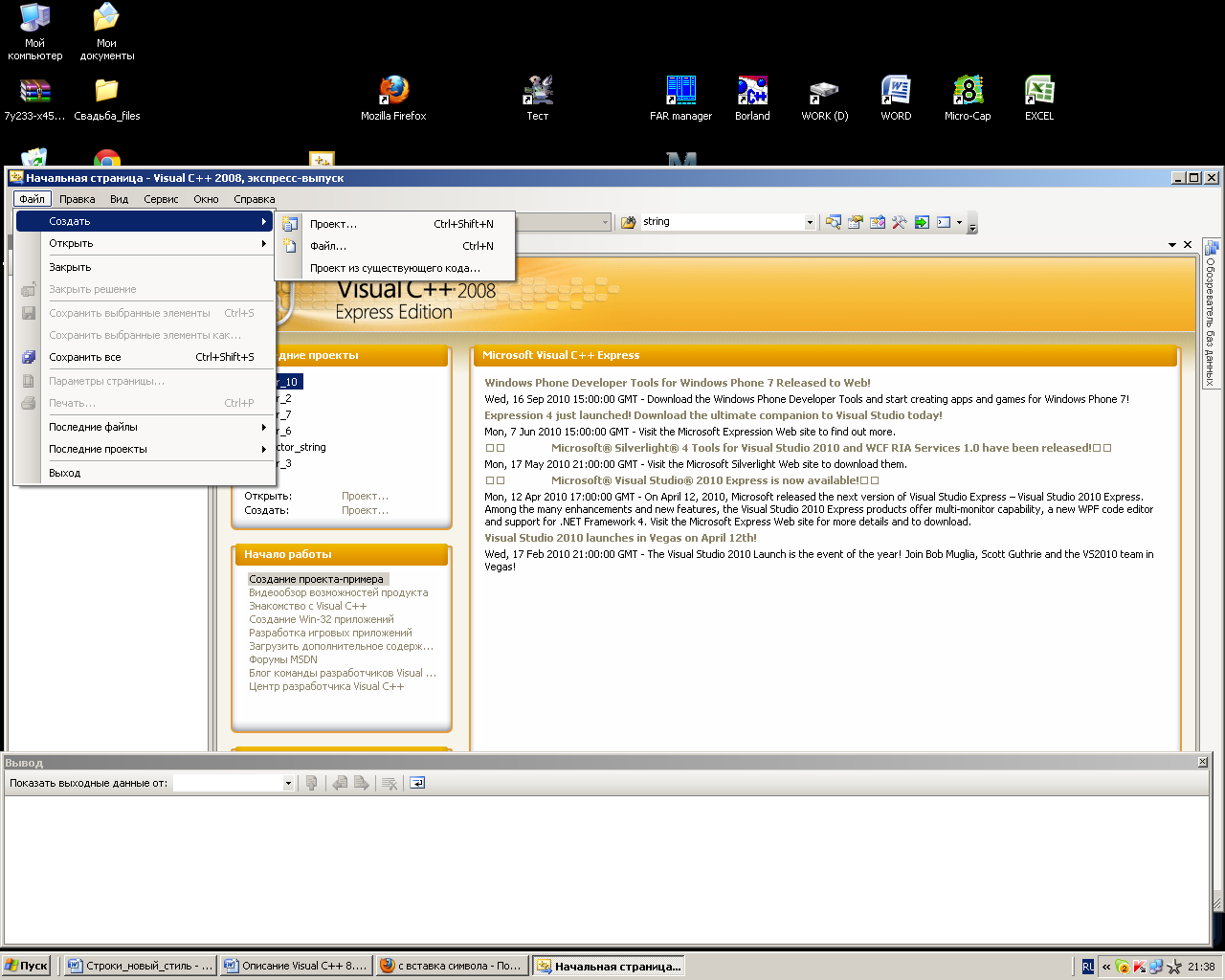The image size is (1225, 980).
Task: Expand the Открыть submenu
Action: point(145,243)
